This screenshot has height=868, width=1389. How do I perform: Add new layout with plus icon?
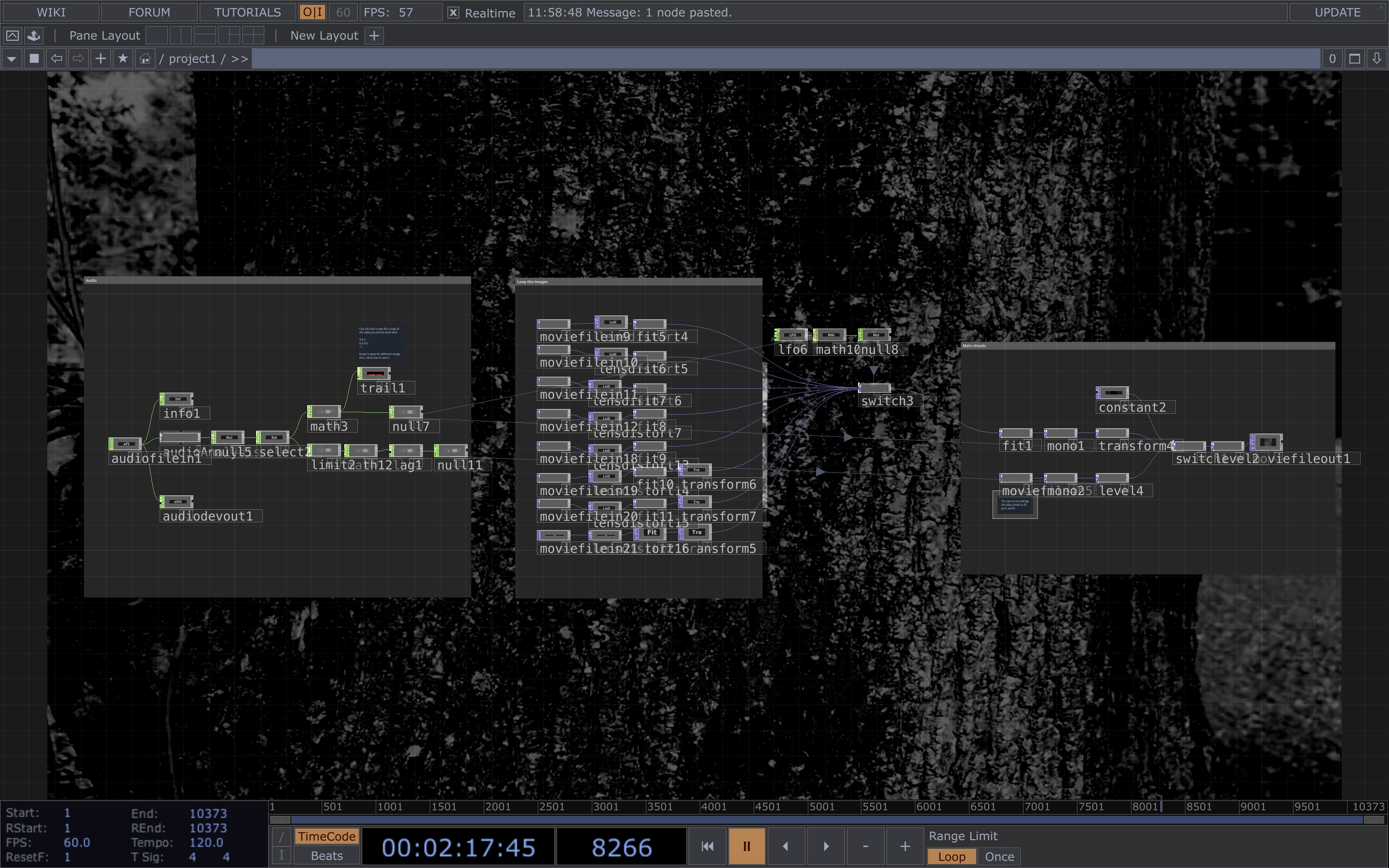tap(374, 36)
